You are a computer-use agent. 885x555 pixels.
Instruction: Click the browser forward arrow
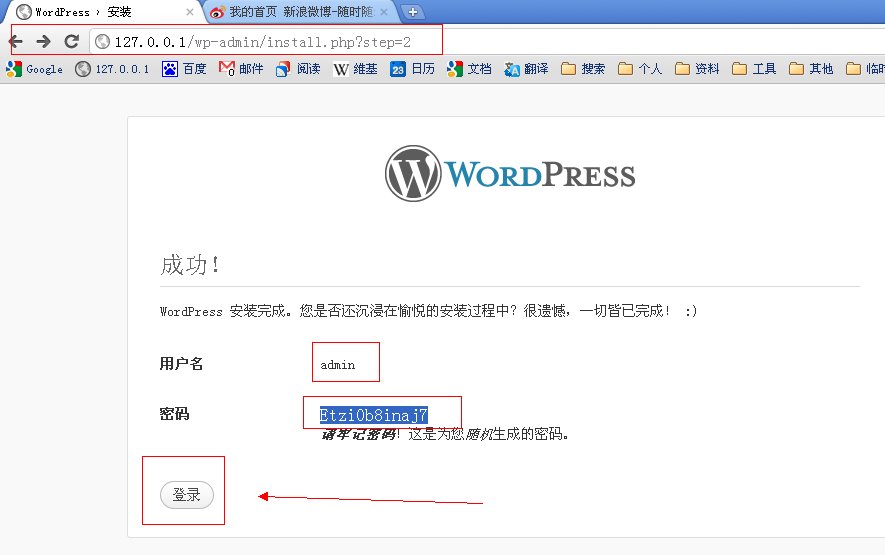tap(43, 41)
